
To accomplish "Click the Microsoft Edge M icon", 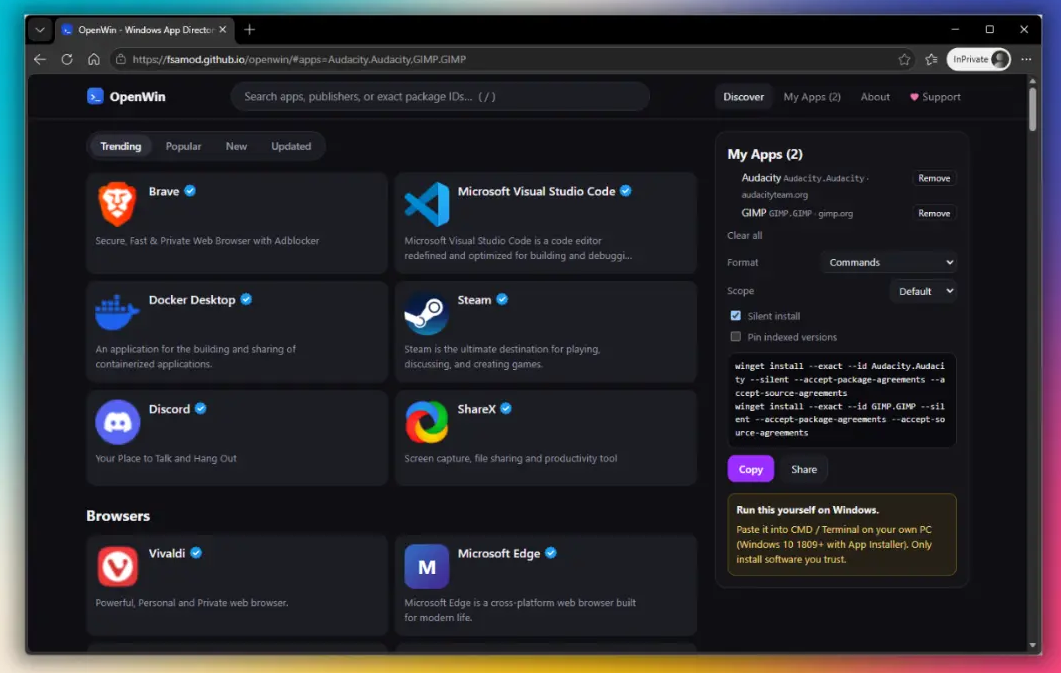I will 426,566.
